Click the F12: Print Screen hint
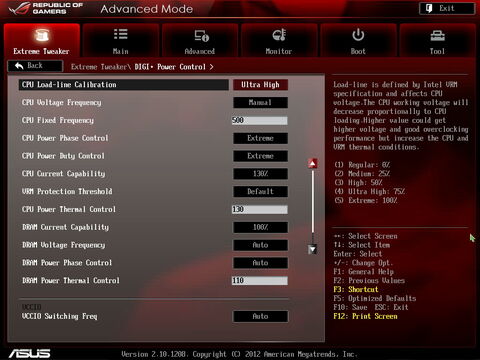Image resolution: width=480 pixels, height=360 pixels. click(365, 316)
